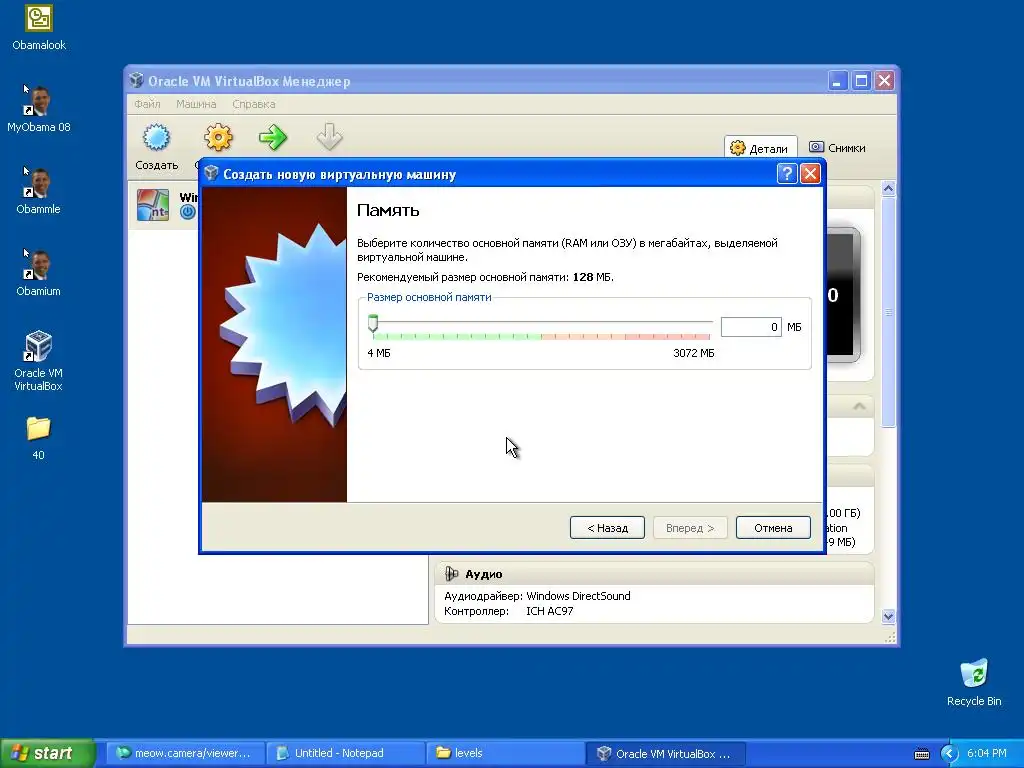This screenshot has width=1024, height=768.
Task: Click the Oracle VM VirtualBox taskbar item
Action: 665,754
